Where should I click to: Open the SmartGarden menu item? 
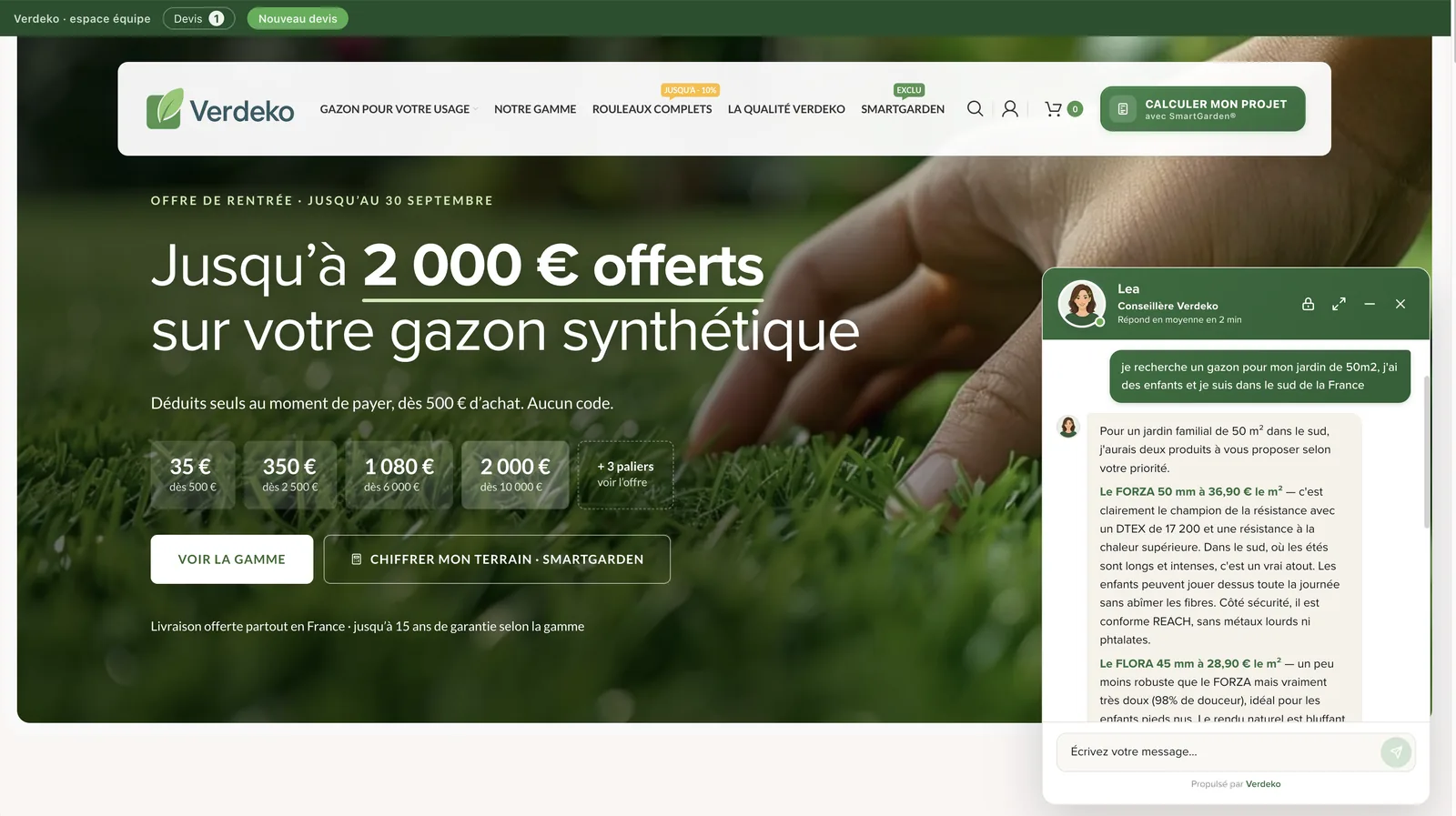tap(903, 109)
